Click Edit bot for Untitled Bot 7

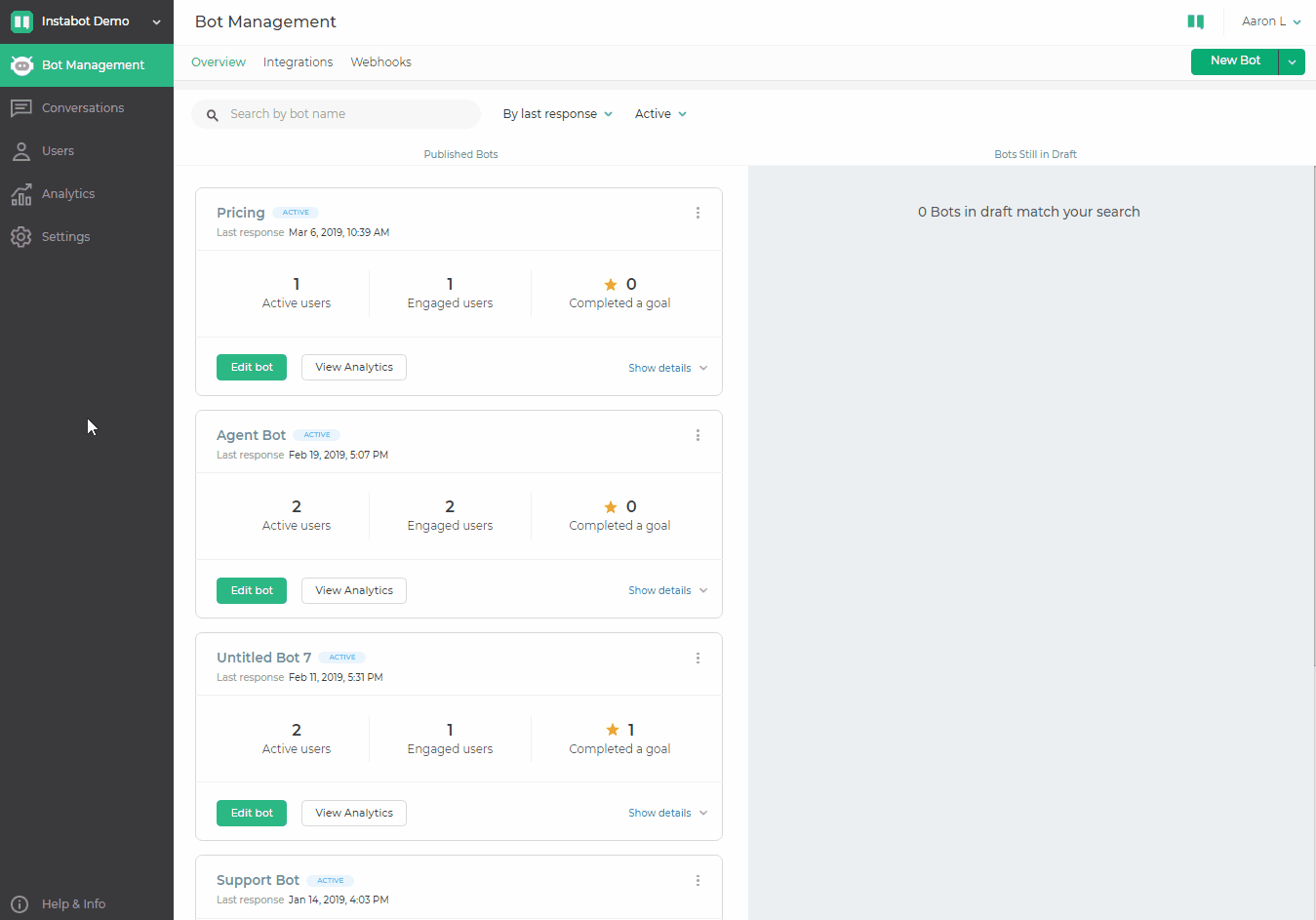252,813
